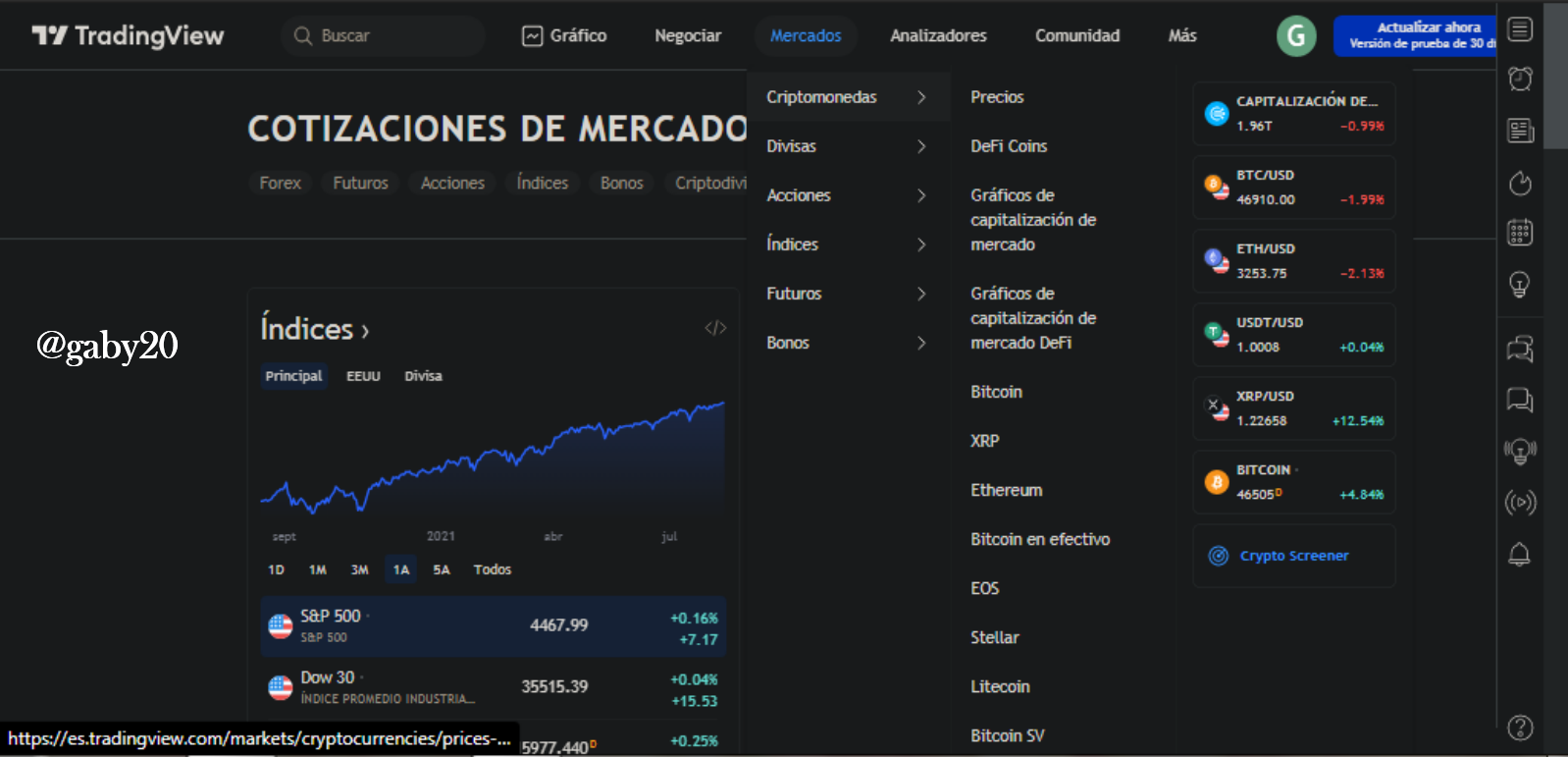Screen dimensions: 1568x757
Task: Open the Negociar menu
Action: pos(688,36)
